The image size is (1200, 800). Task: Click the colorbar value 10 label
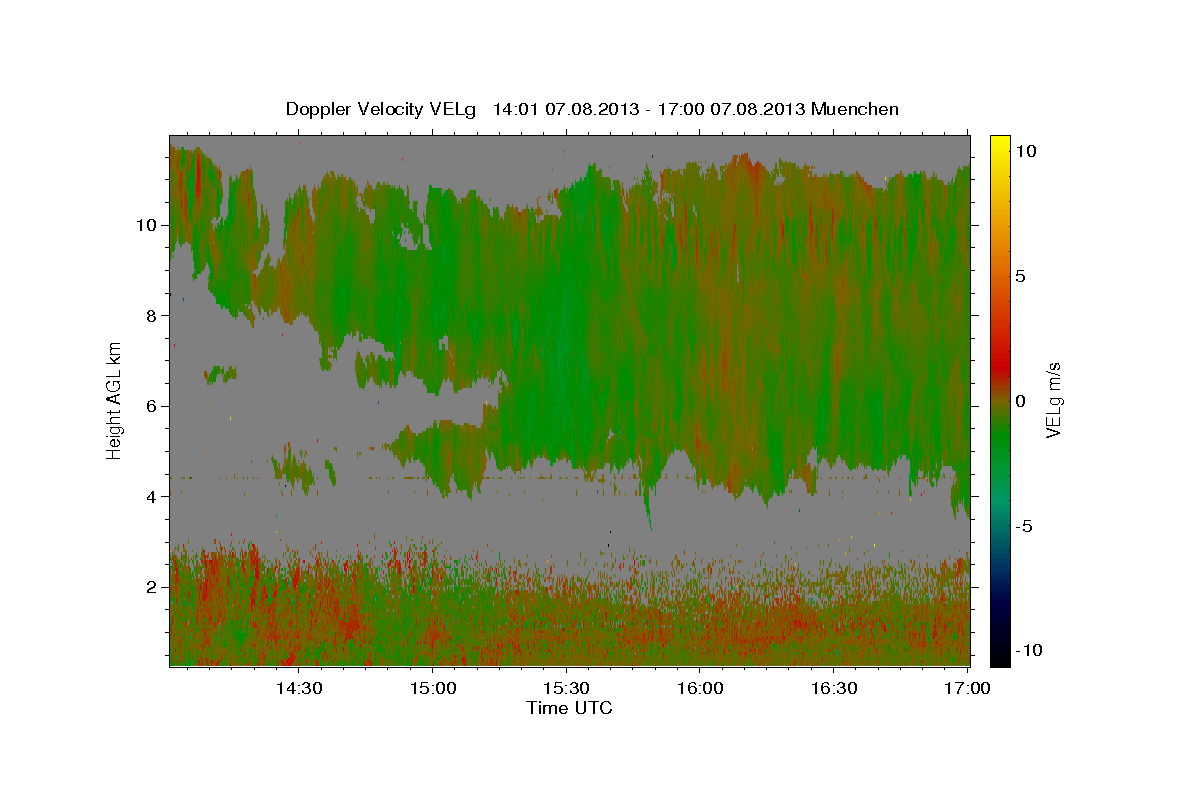point(1025,151)
